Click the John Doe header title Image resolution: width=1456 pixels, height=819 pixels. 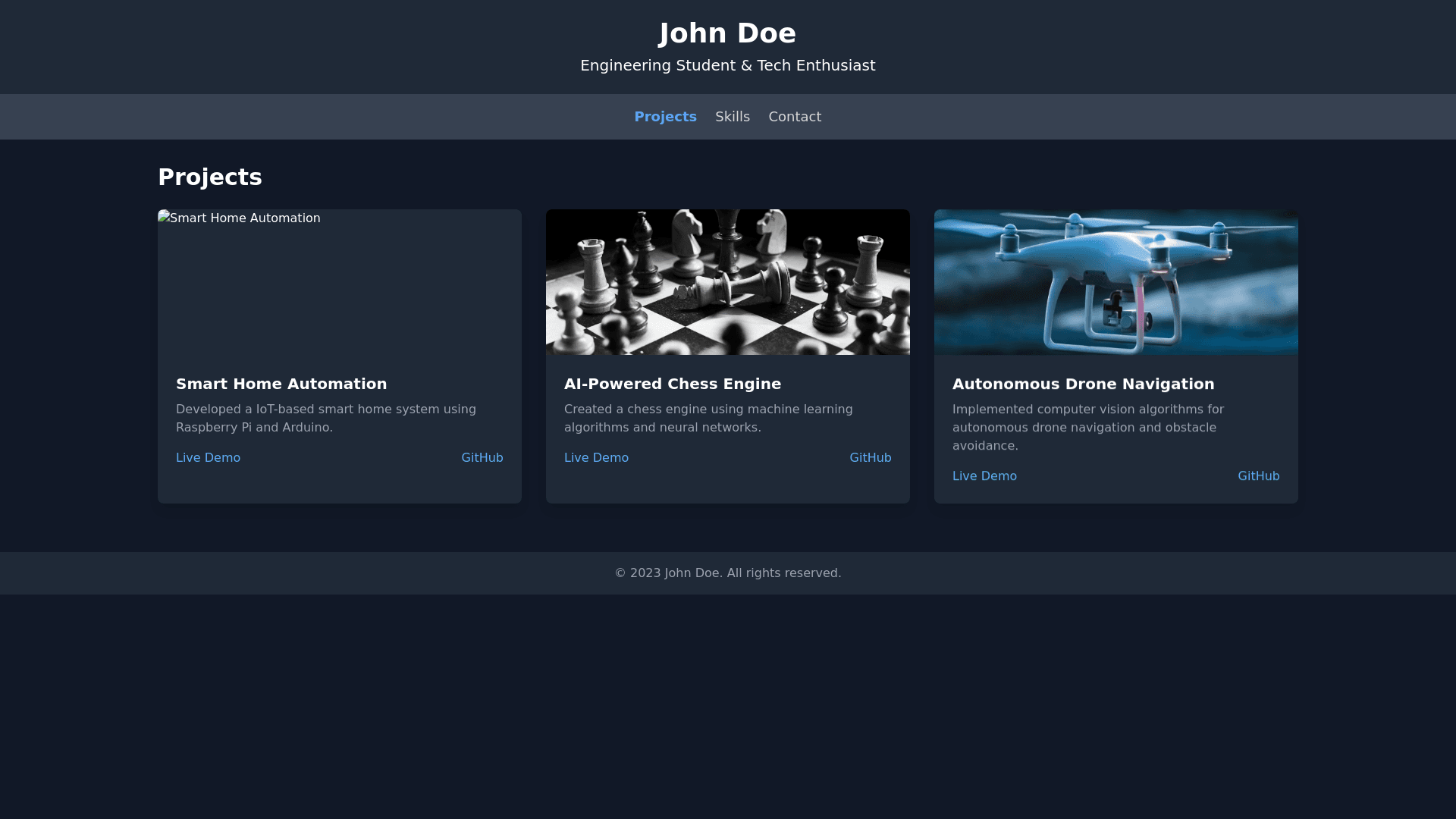(727, 33)
